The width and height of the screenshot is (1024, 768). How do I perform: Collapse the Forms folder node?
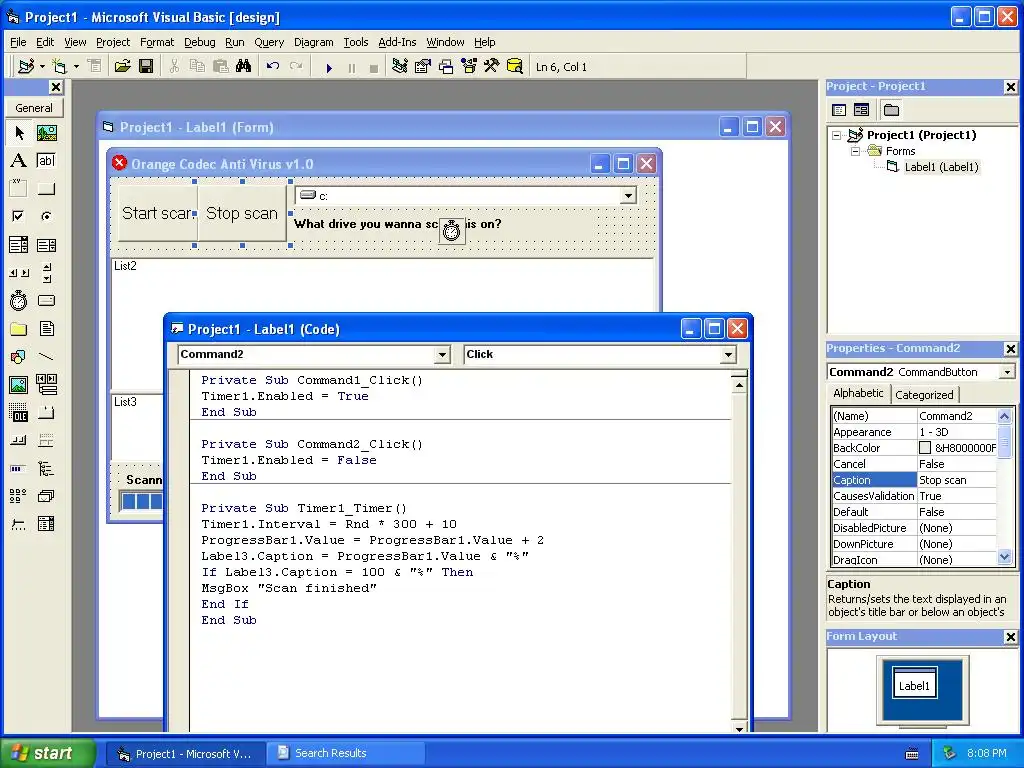coord(856,151)
